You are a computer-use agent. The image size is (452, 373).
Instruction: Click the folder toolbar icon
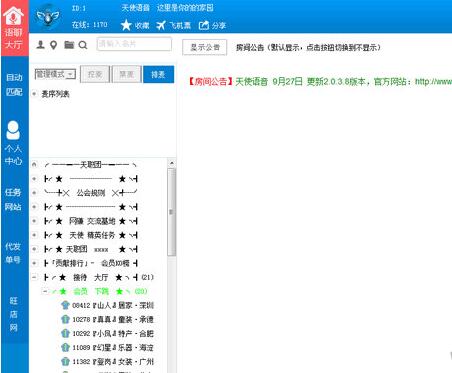pos(69,44)
